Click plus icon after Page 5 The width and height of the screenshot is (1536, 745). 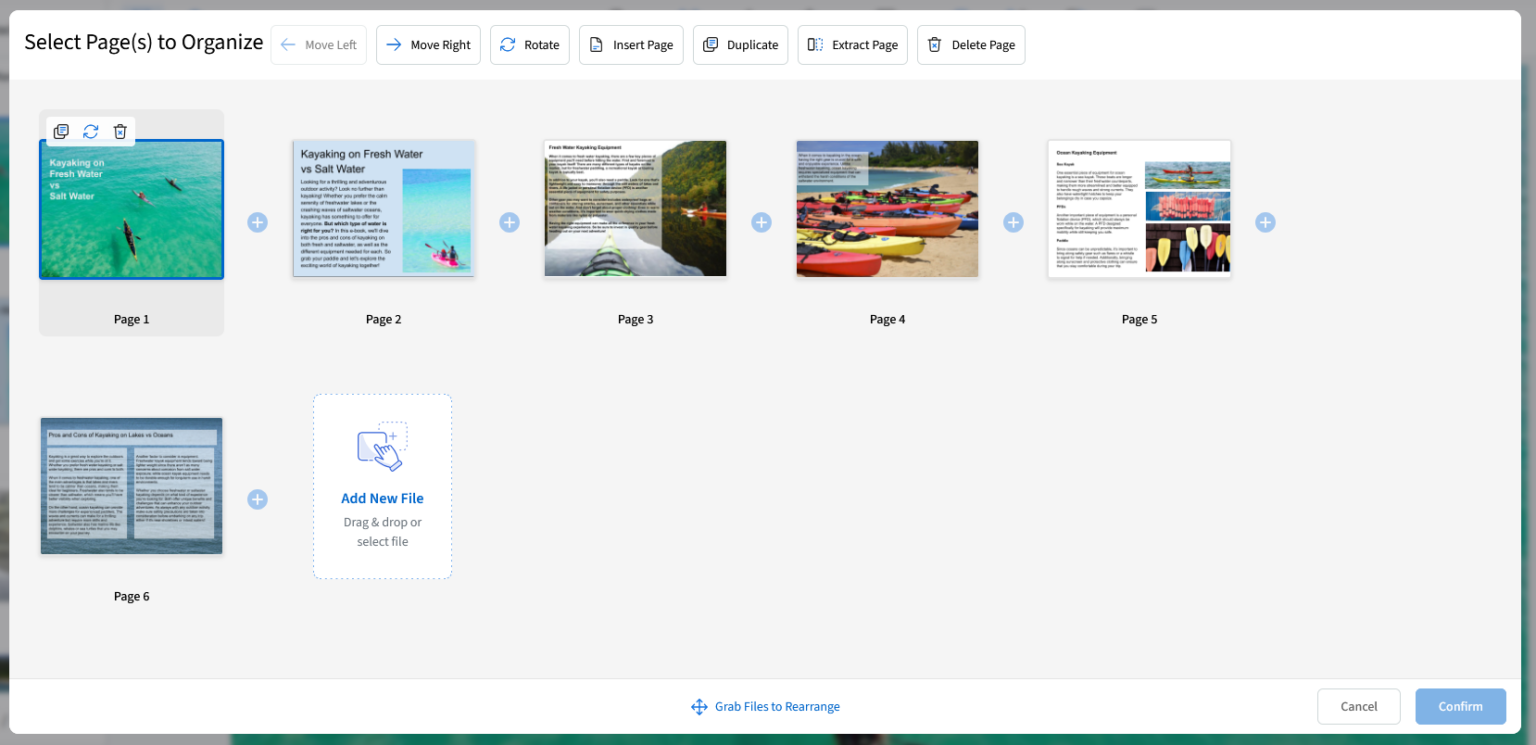pos(1266,222)
